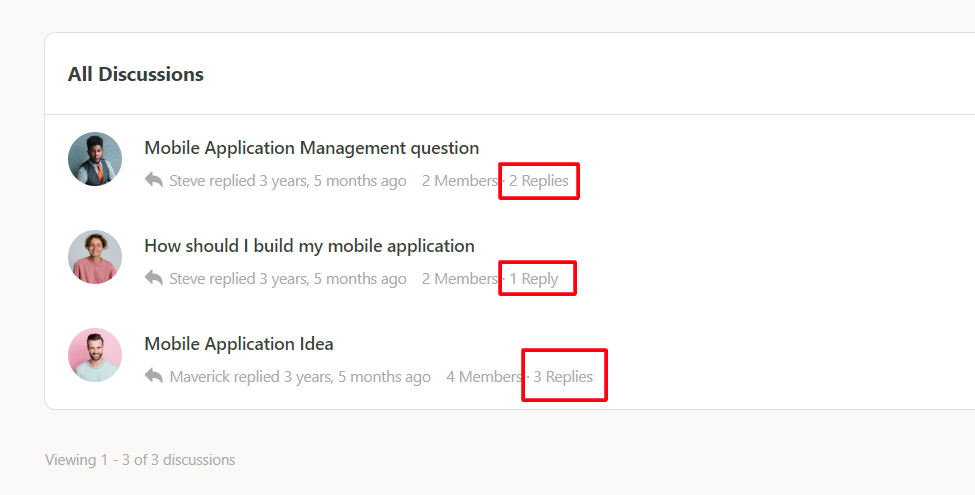Click the 4 Members text
The height and width of the screenshot is (495, 975).
pyautogui.click(x=484, y=377)
